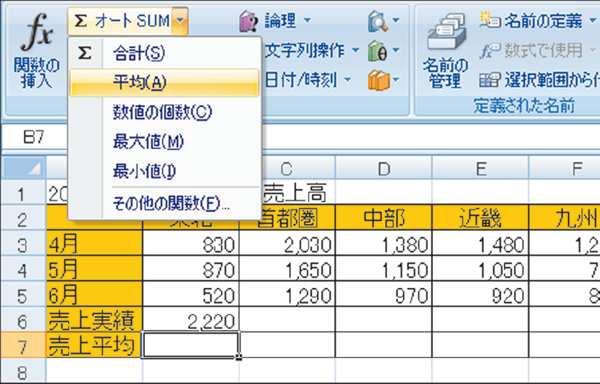
Task: Click the selected empty cell B7
Action: coord(191,345)
